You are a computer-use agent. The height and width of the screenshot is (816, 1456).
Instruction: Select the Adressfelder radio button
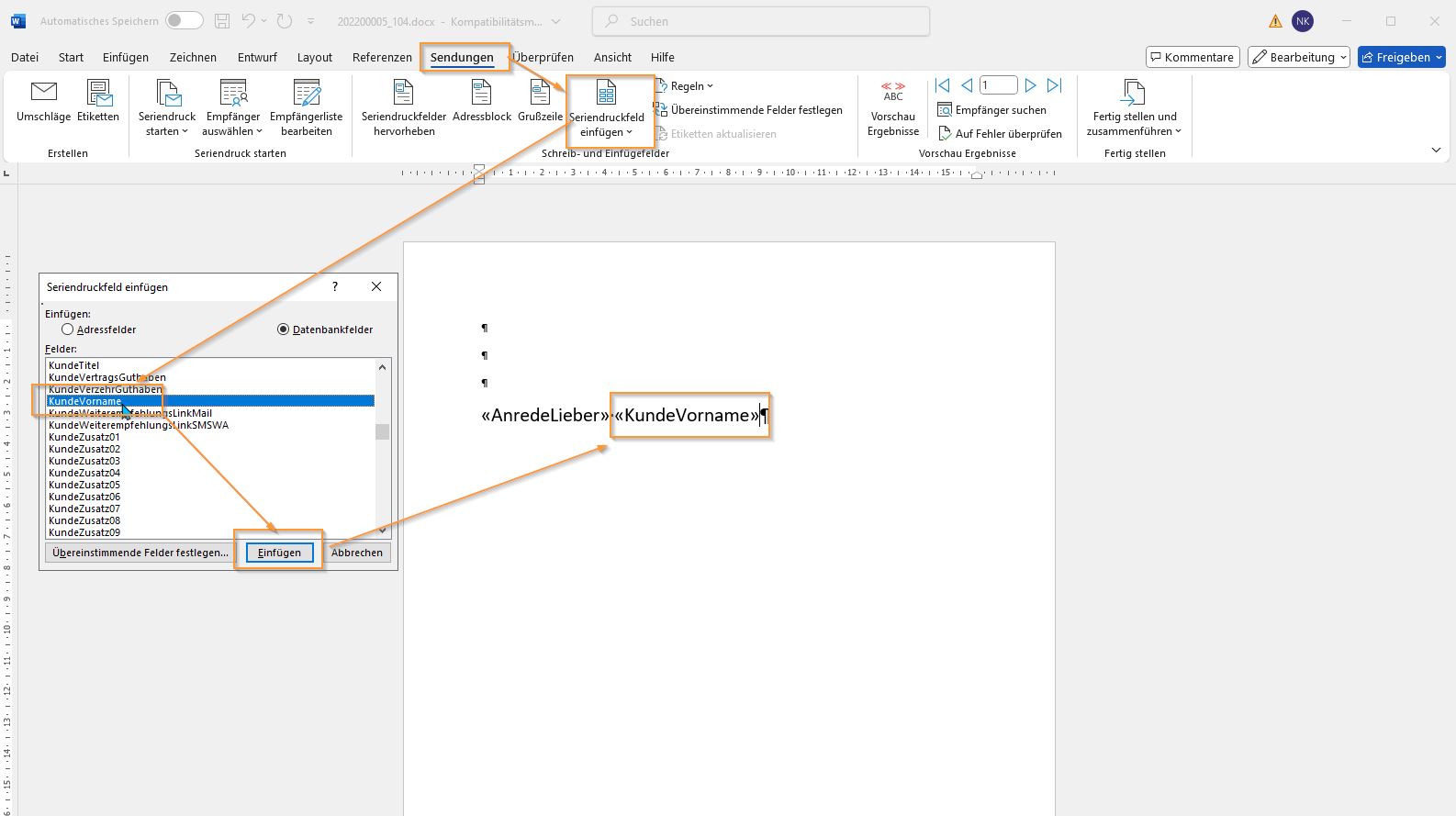[x=68, y=330]
